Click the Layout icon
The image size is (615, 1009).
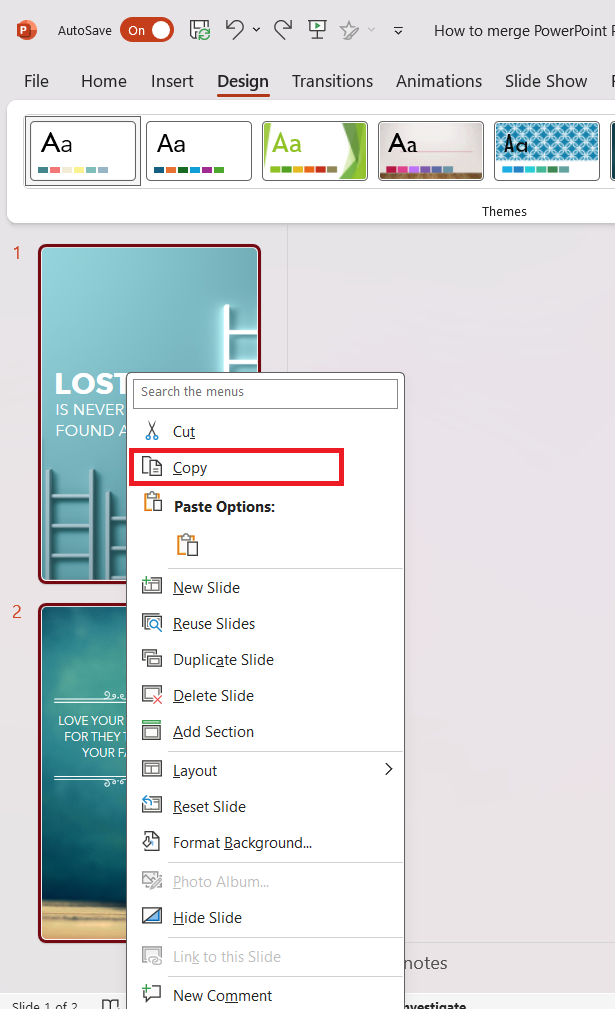tap(152, 768)
